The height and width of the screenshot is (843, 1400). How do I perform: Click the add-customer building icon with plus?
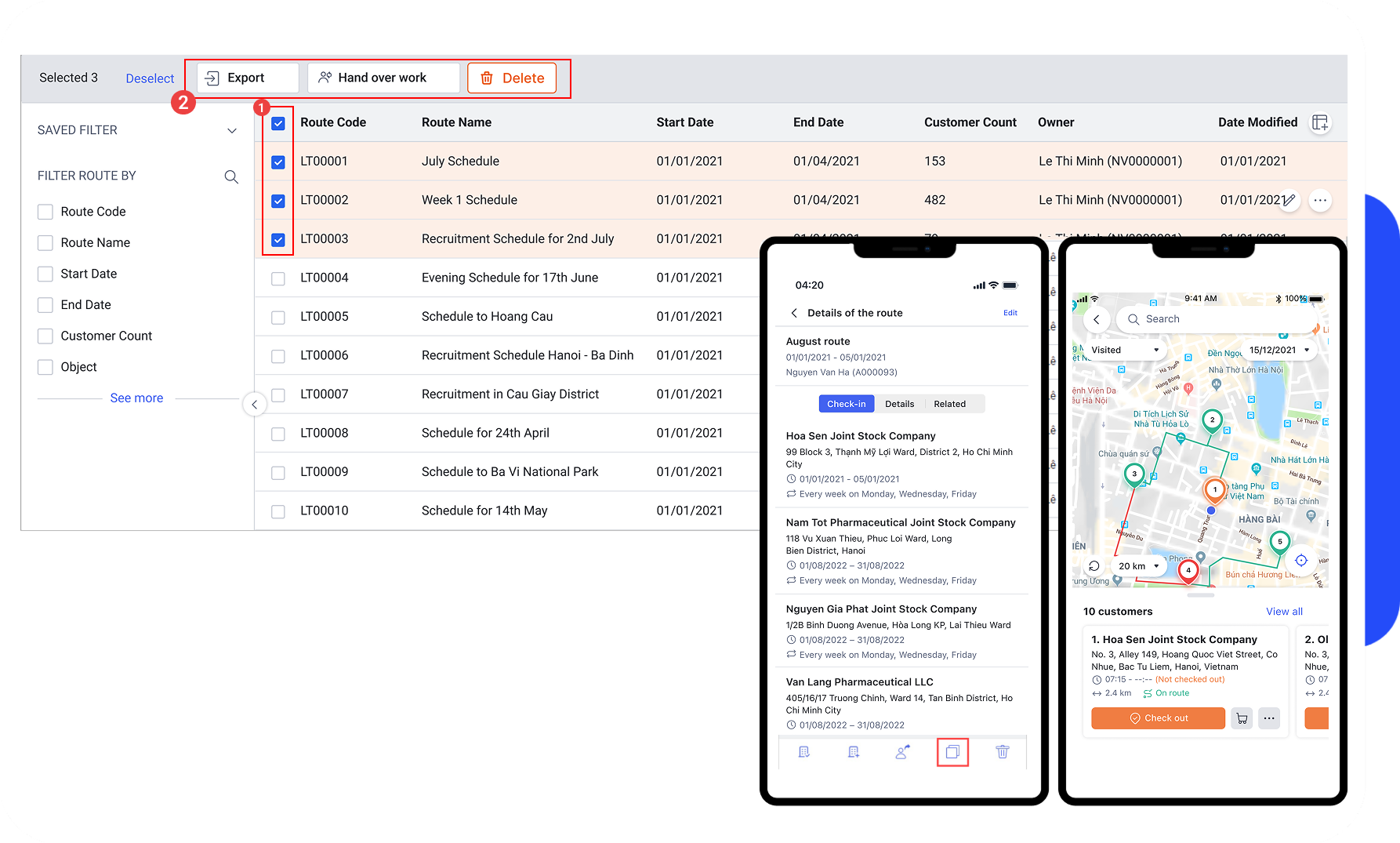pyautogui.click(x=853, y=751)
